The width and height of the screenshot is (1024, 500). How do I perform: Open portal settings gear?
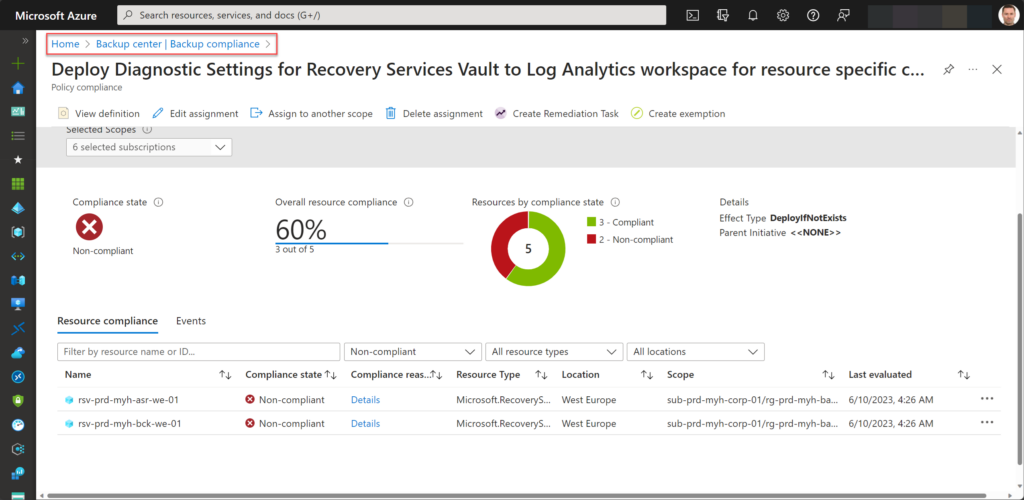click(x=783, y=15)
